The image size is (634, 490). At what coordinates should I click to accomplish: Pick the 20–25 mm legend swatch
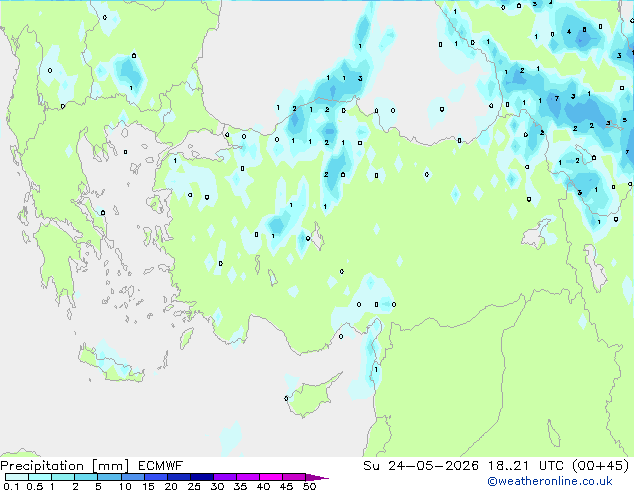179,477
